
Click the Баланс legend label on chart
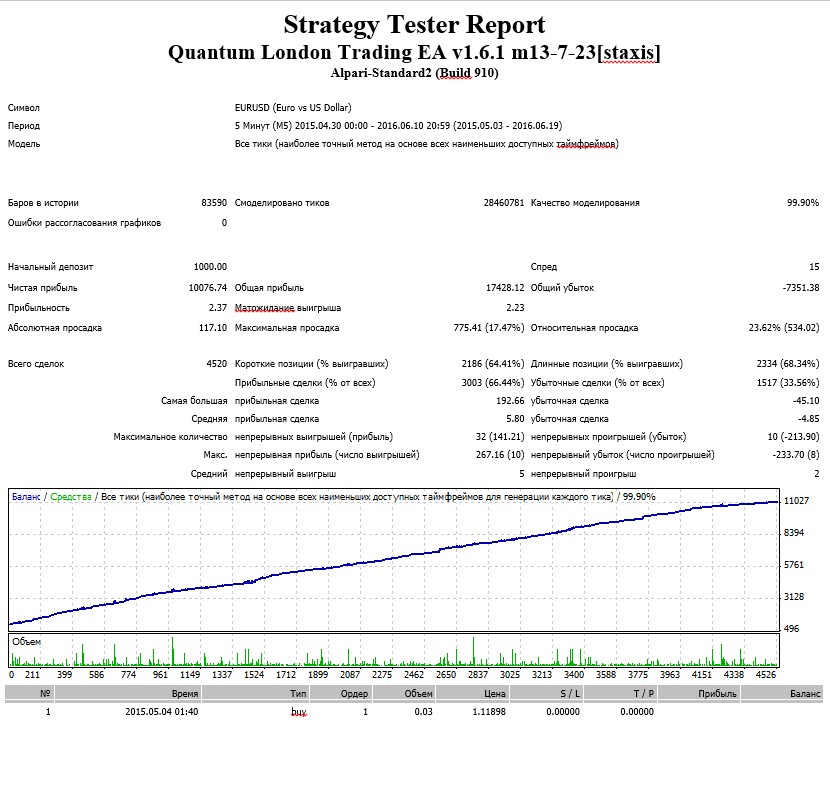[x=26, y=497]
